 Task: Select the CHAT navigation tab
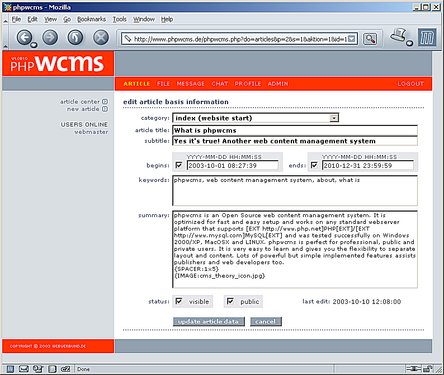click(220, 84)
